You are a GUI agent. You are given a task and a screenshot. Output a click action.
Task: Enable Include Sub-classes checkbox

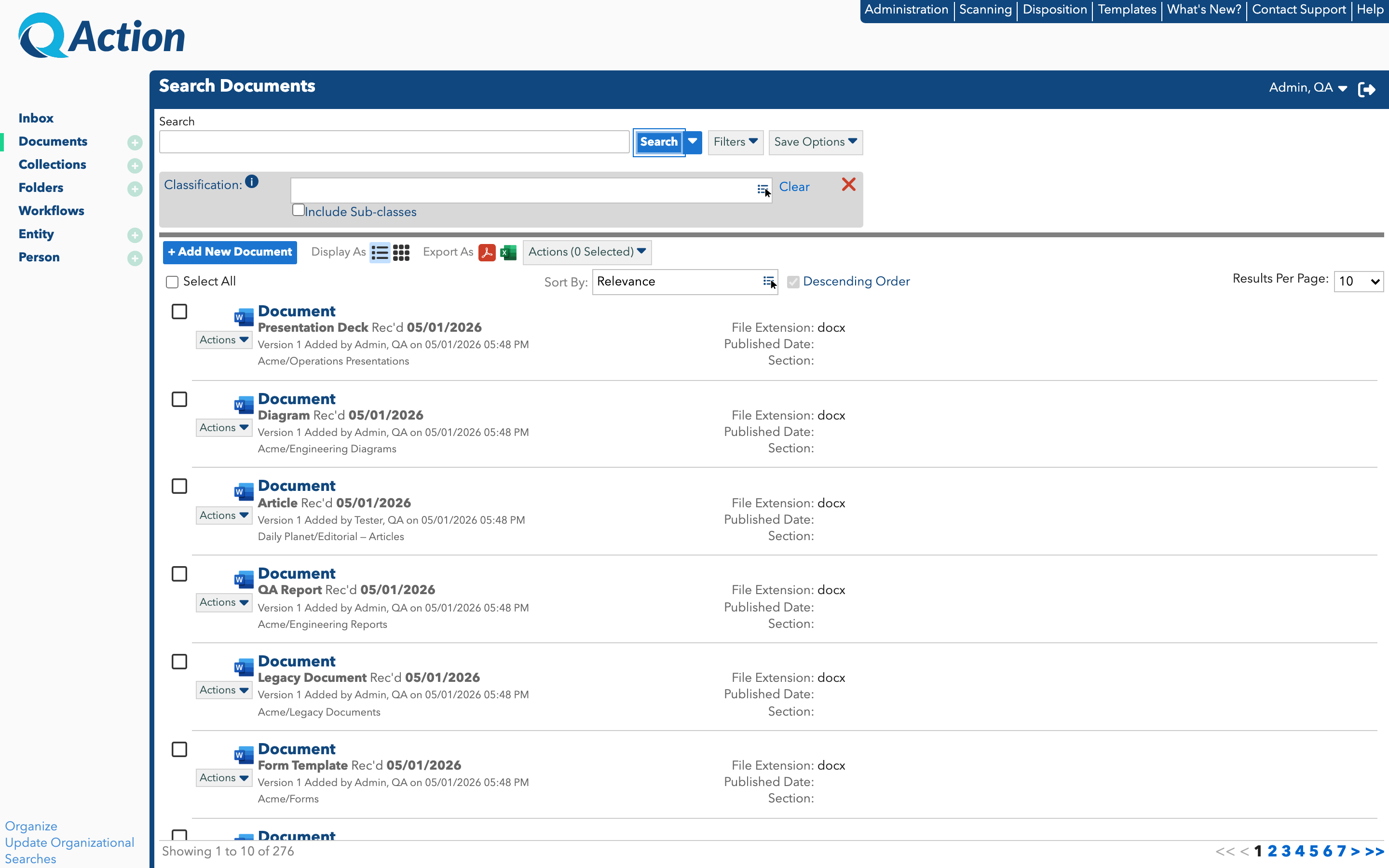tap(299, 210)
